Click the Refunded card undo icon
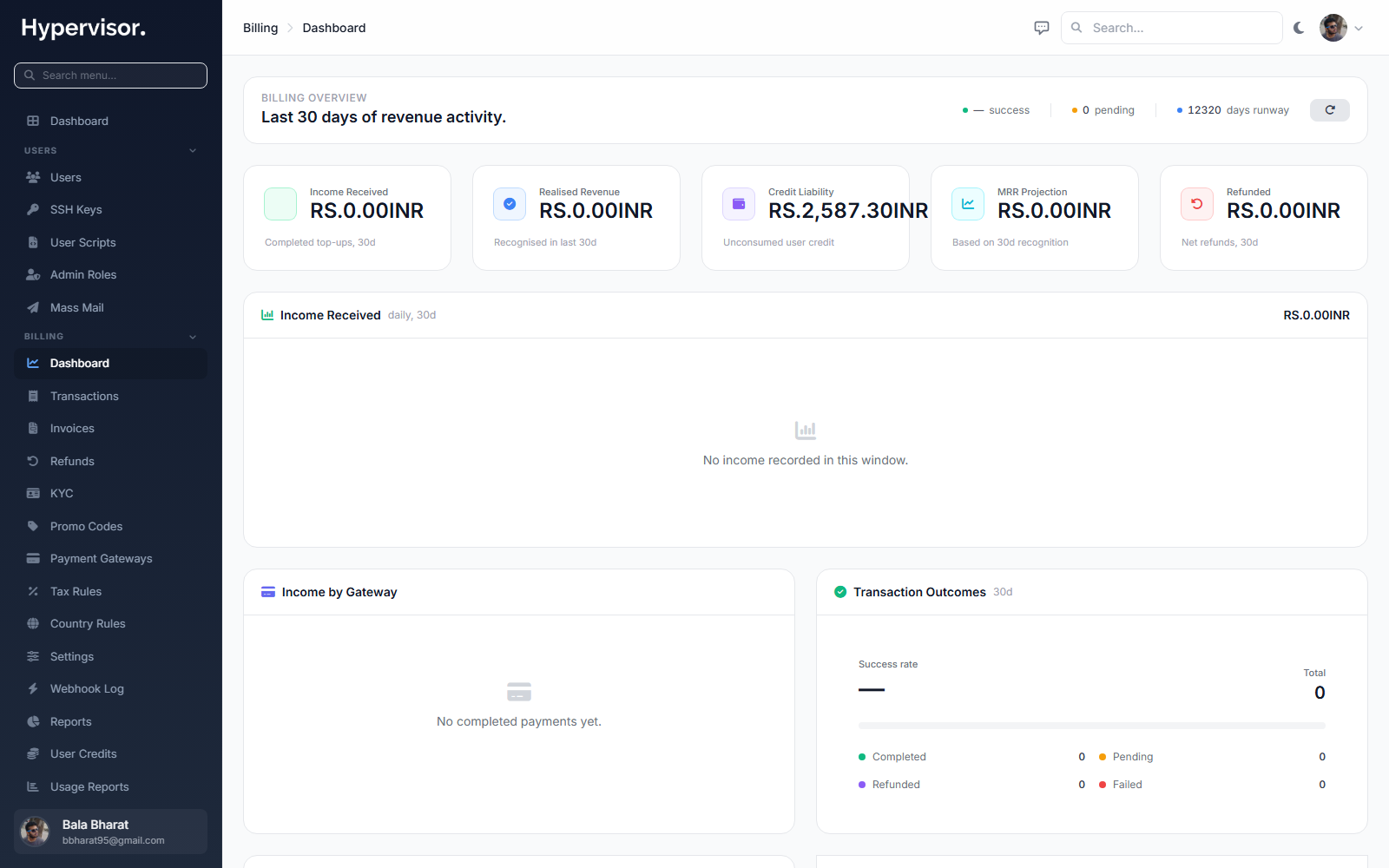1389x868 pixels. [1197, 204]
